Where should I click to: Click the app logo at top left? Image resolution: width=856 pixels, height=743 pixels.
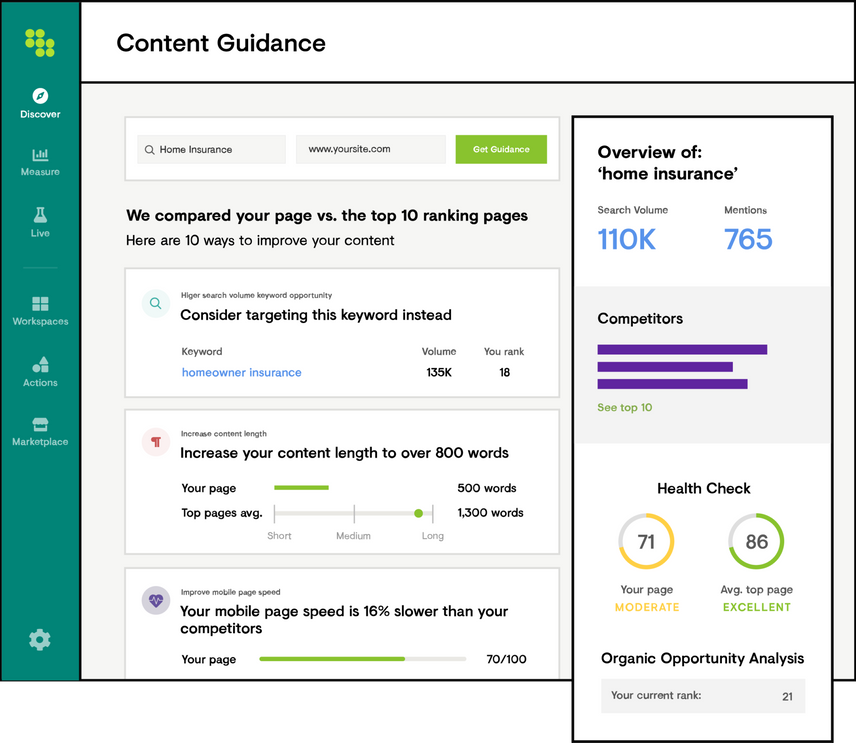[39, 42]
